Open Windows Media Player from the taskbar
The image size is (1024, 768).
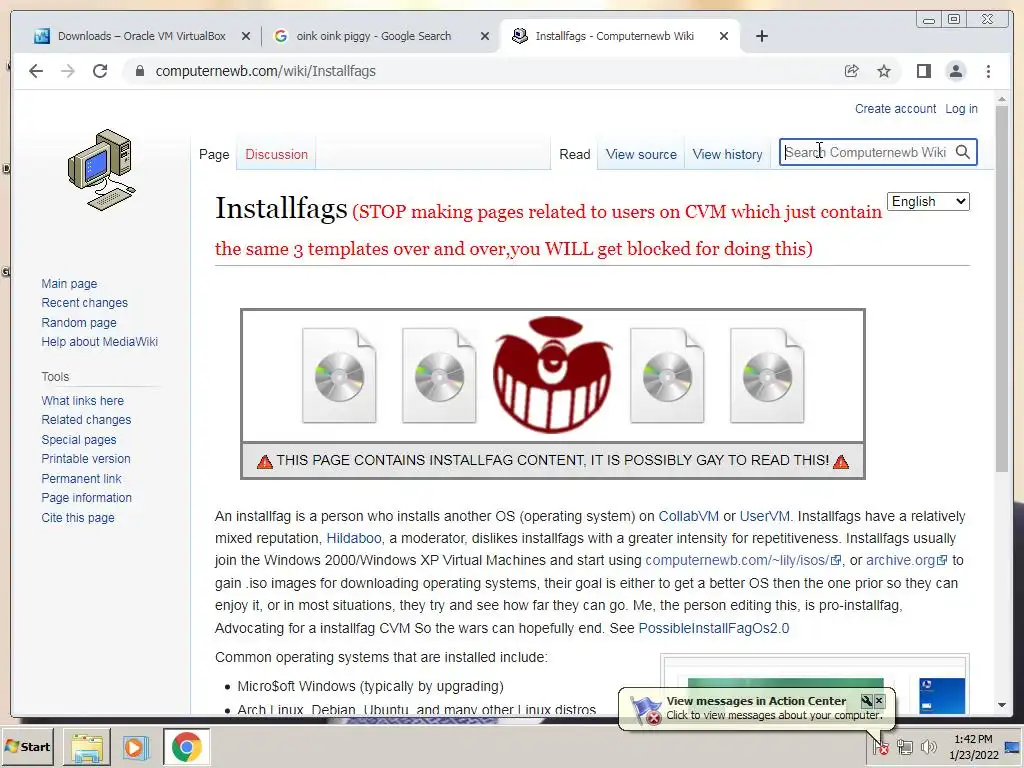[x=136, y=747]
